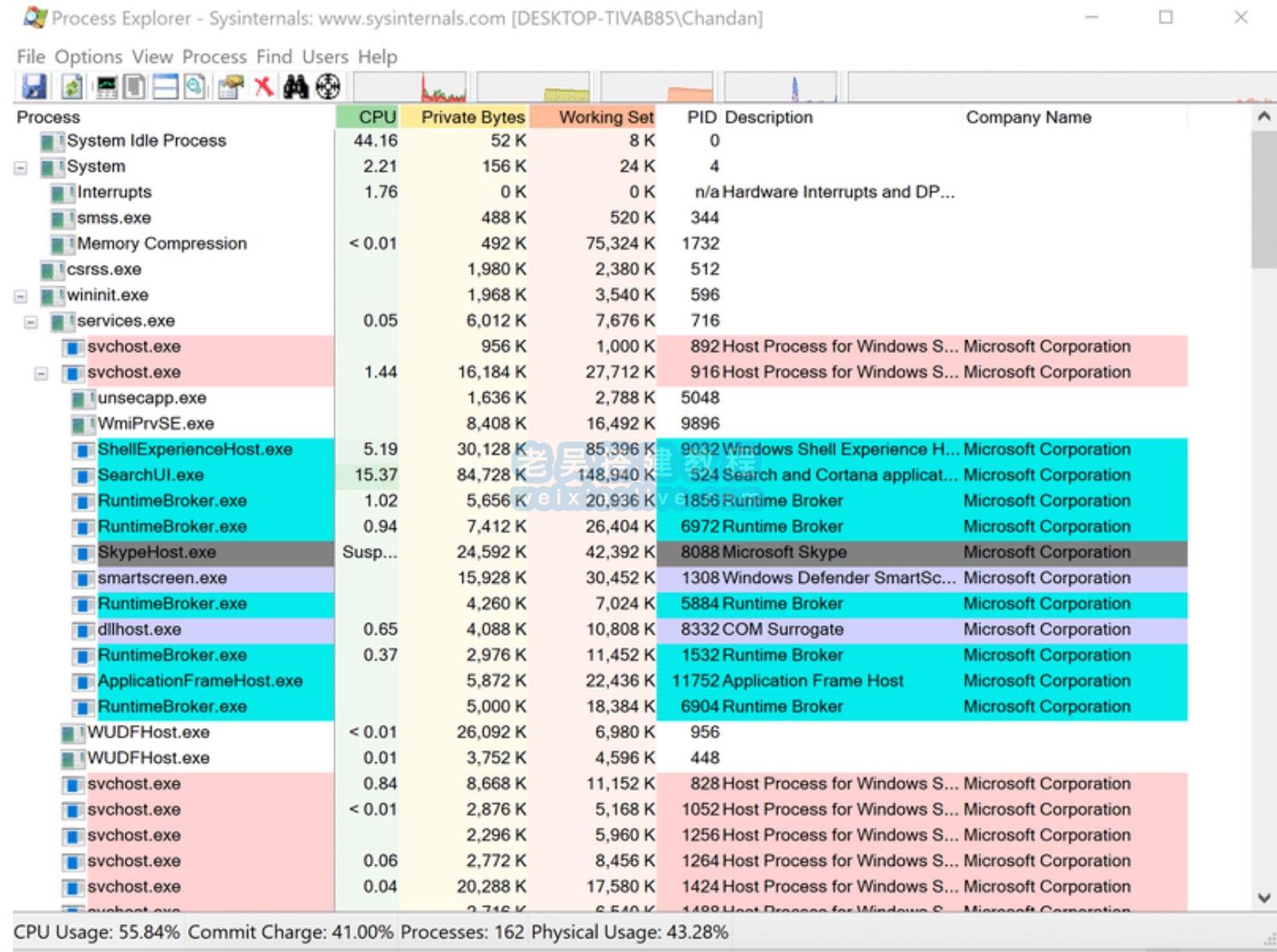Collapse the svchost.exe PID 916 node
Screen dimensions: 1277x952
tap(41, 373)
